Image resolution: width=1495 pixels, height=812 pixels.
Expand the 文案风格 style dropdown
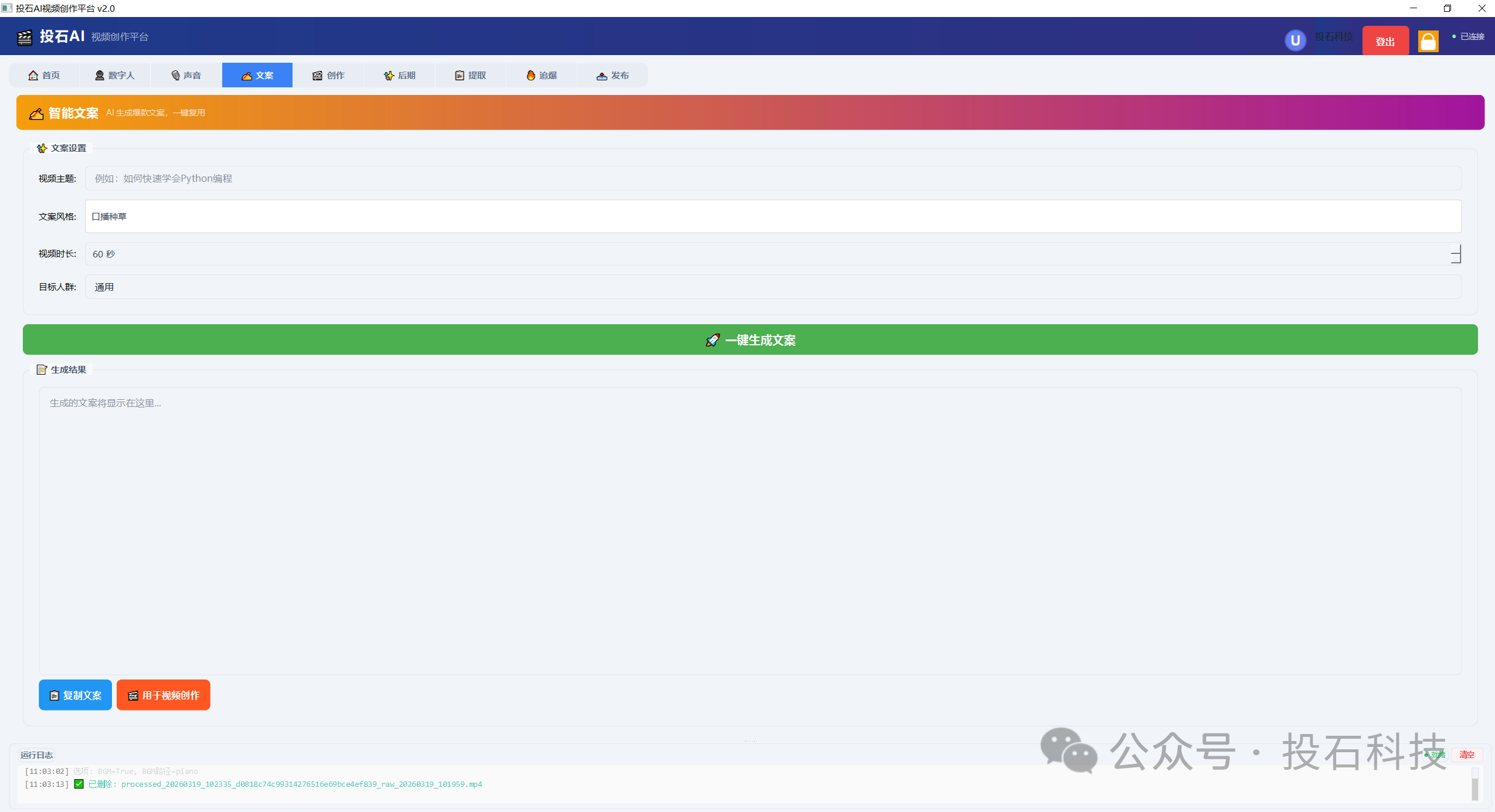pyautogui.click(x=773, y=216)
